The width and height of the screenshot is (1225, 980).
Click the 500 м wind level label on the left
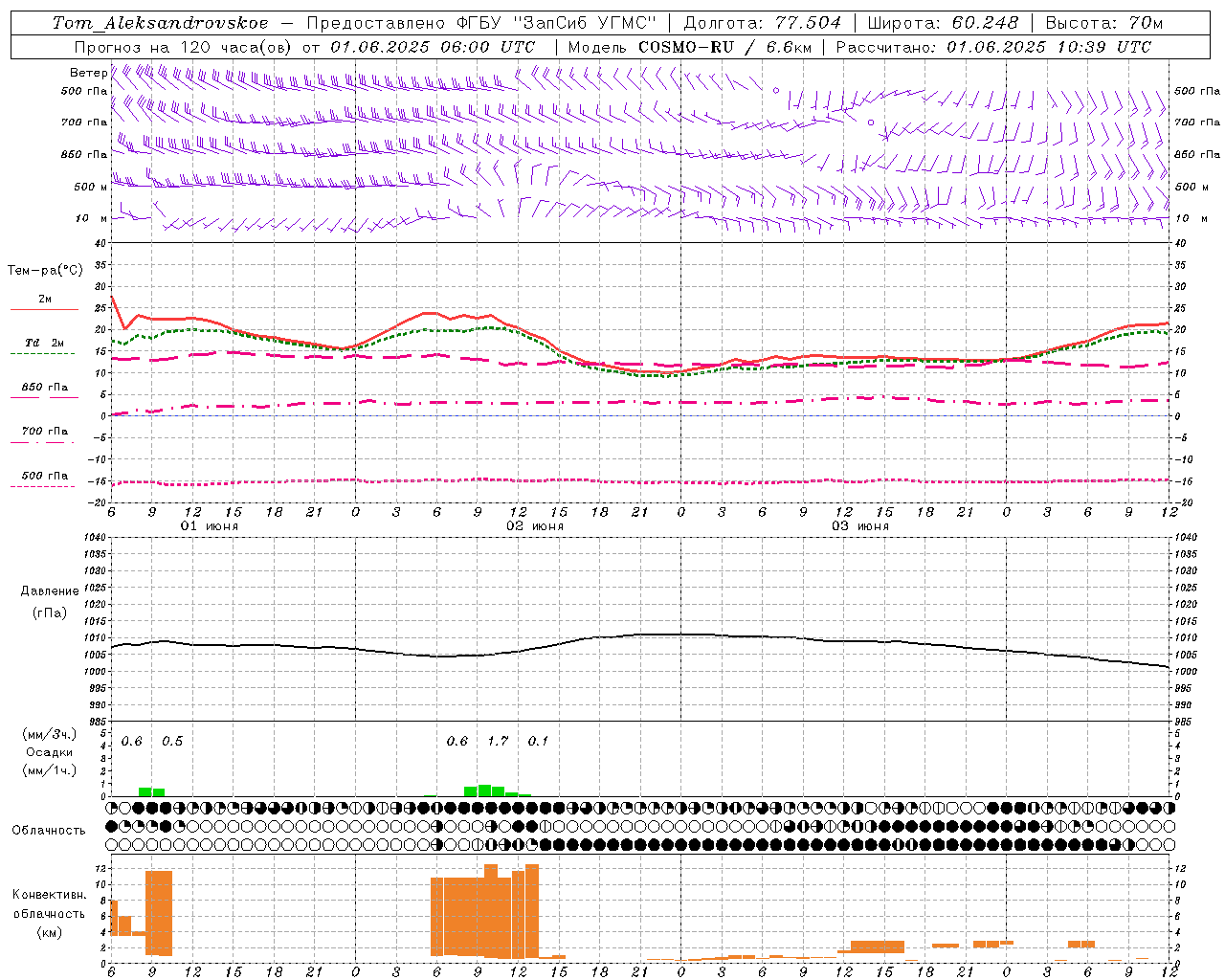click(91, 187)
